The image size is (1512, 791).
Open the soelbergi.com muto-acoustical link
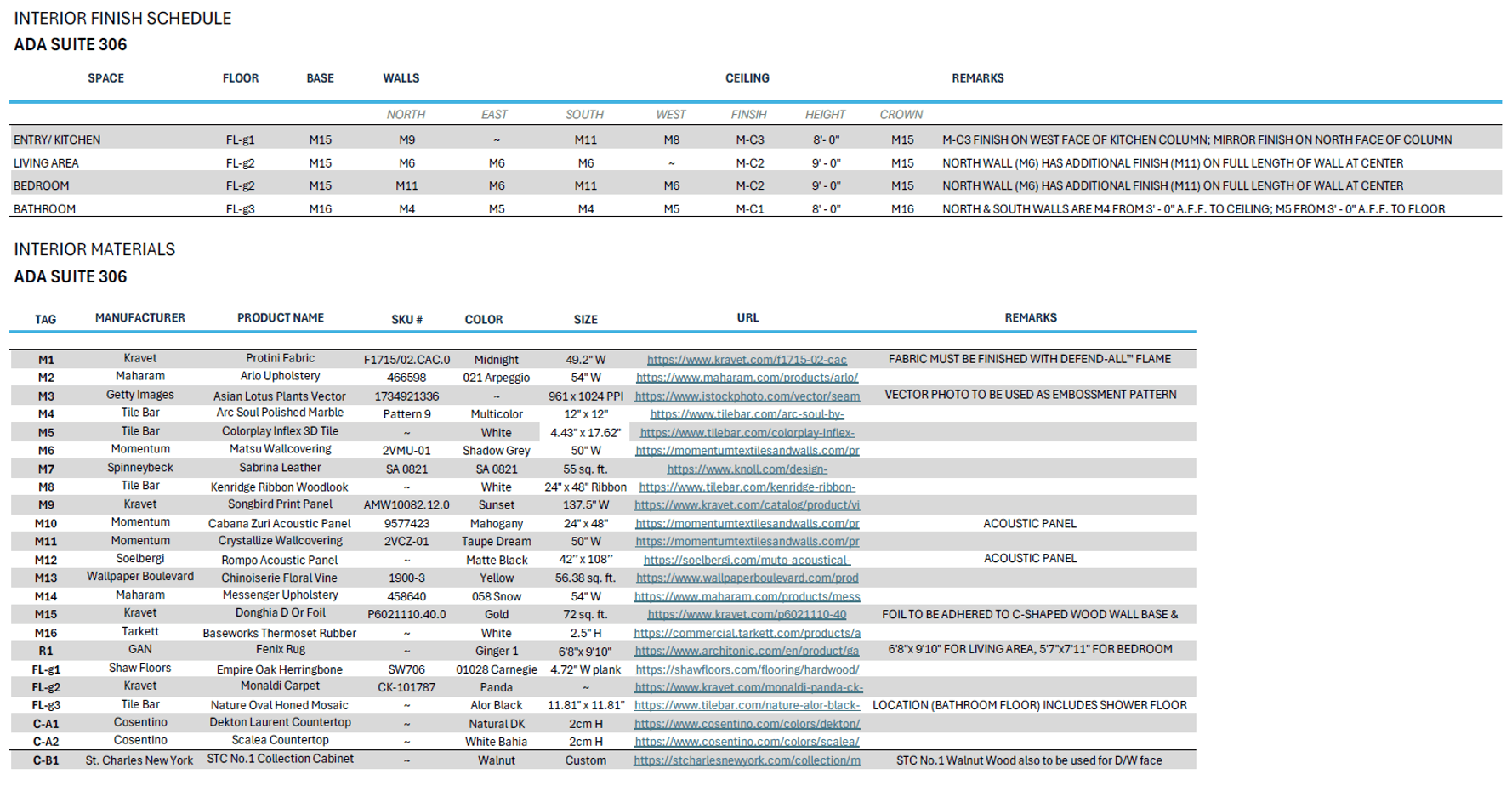746,561
